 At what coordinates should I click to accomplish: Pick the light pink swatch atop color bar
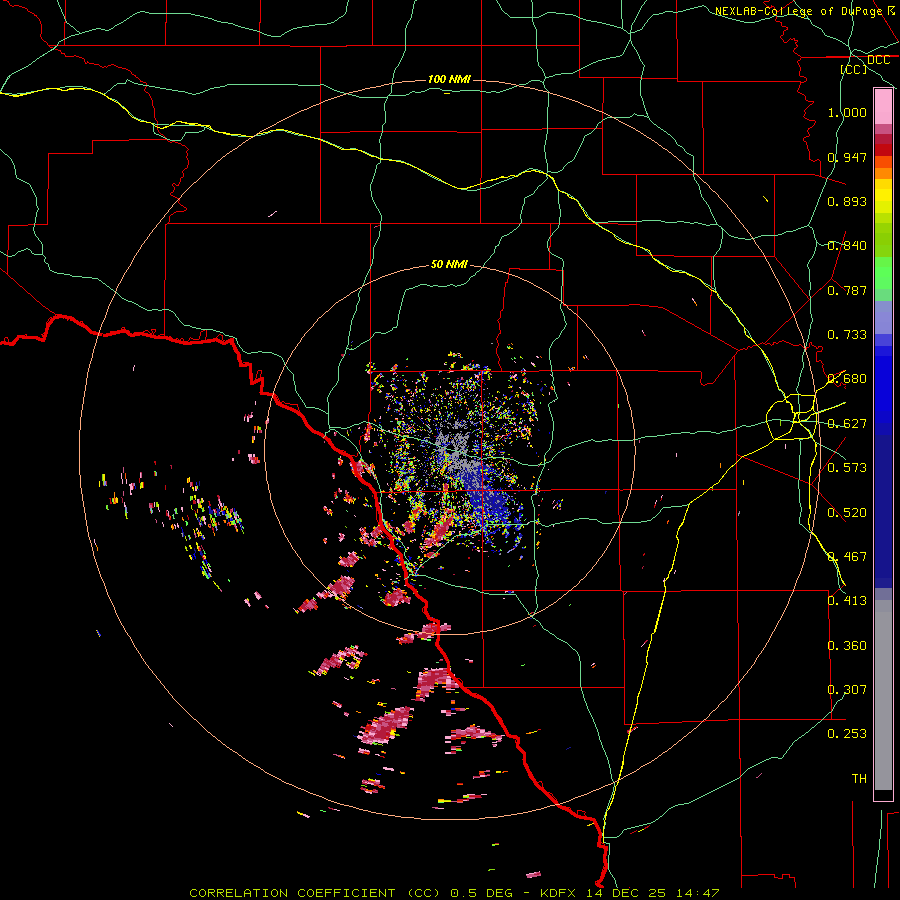point(883,107)
